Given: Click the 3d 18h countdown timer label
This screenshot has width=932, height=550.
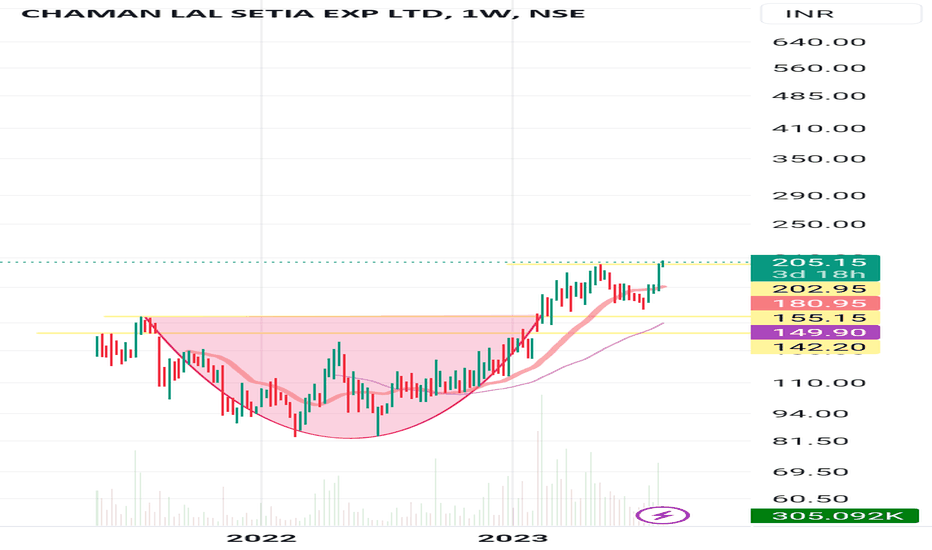Looking at the screenshot, I should [x=818, y=275].
